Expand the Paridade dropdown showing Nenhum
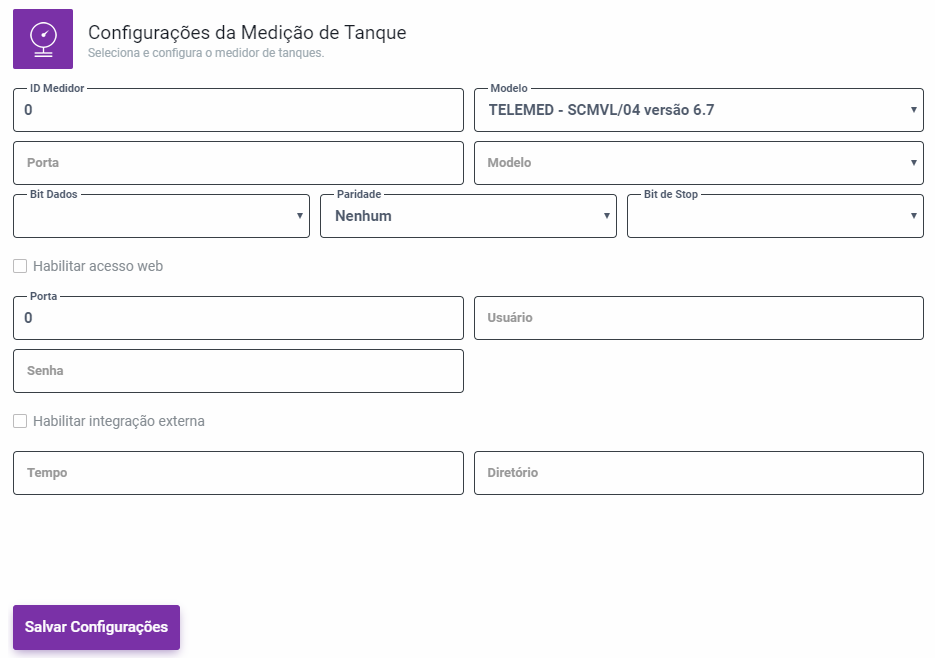The height and width of the screenshot is (658, 935). pyautogui.click(x=468, y=216)
